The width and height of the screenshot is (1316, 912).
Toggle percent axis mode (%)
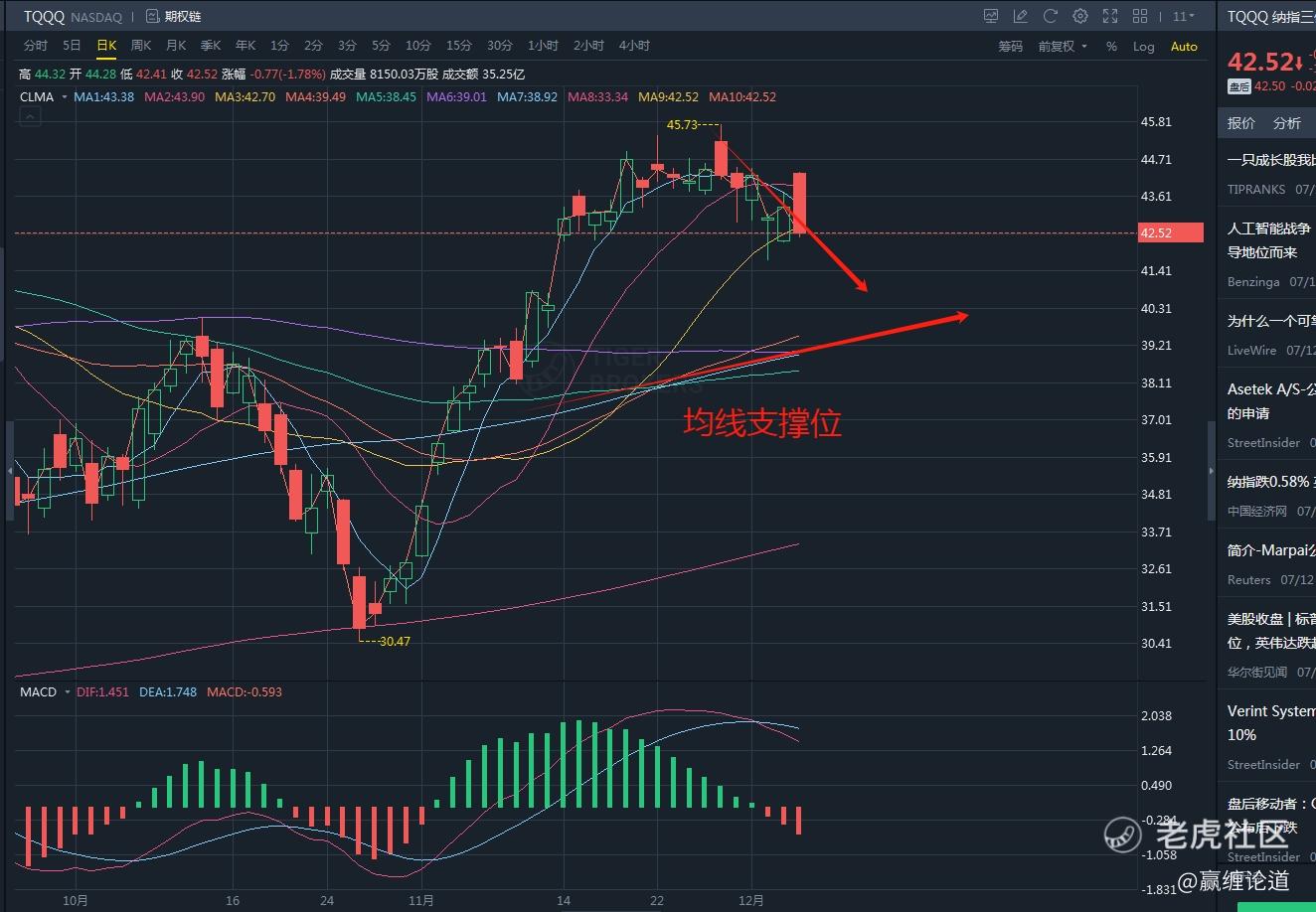tap(1111, 47)
